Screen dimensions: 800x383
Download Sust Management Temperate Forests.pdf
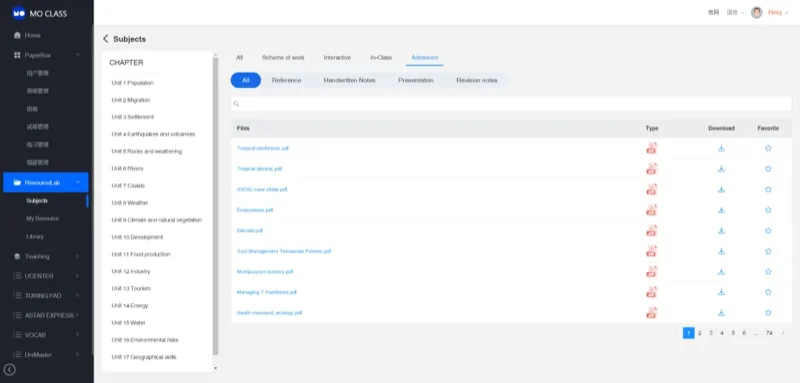721,251
